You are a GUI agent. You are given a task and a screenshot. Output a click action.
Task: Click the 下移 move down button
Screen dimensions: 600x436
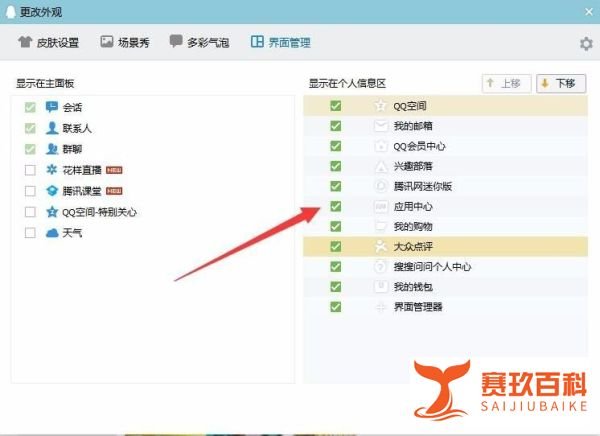(x=561, y=83)
